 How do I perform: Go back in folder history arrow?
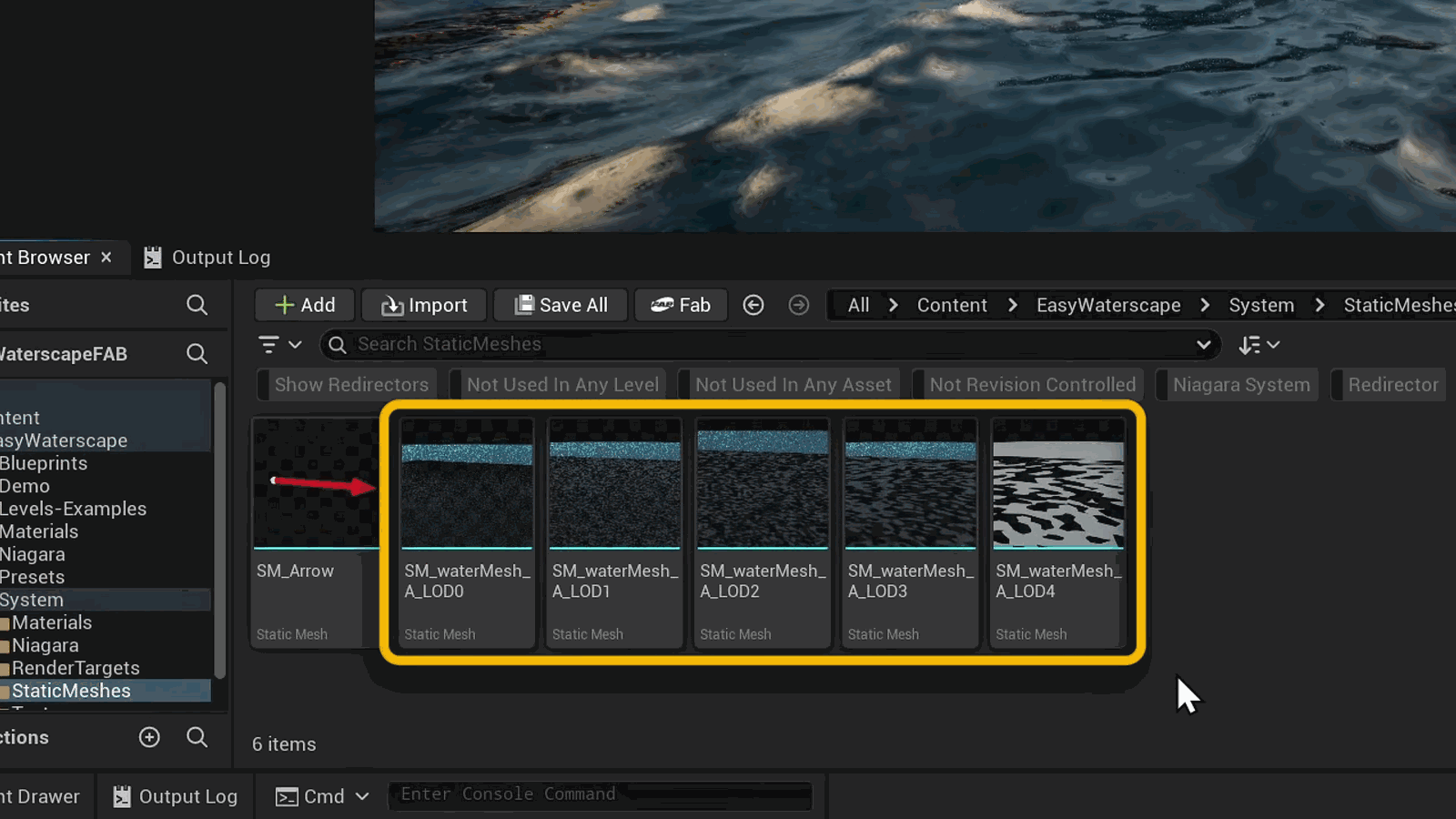tap(753, 305)
